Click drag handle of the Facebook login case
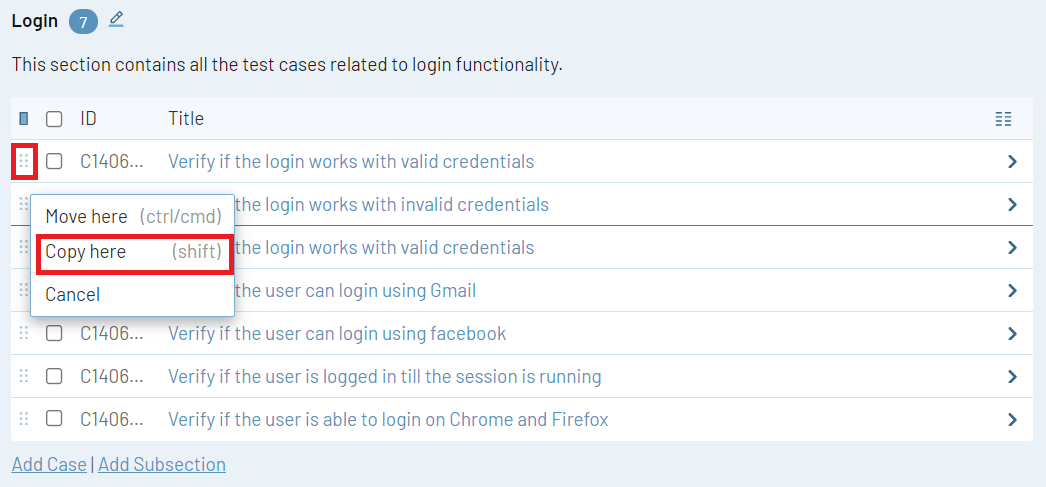 coord(24,333)
